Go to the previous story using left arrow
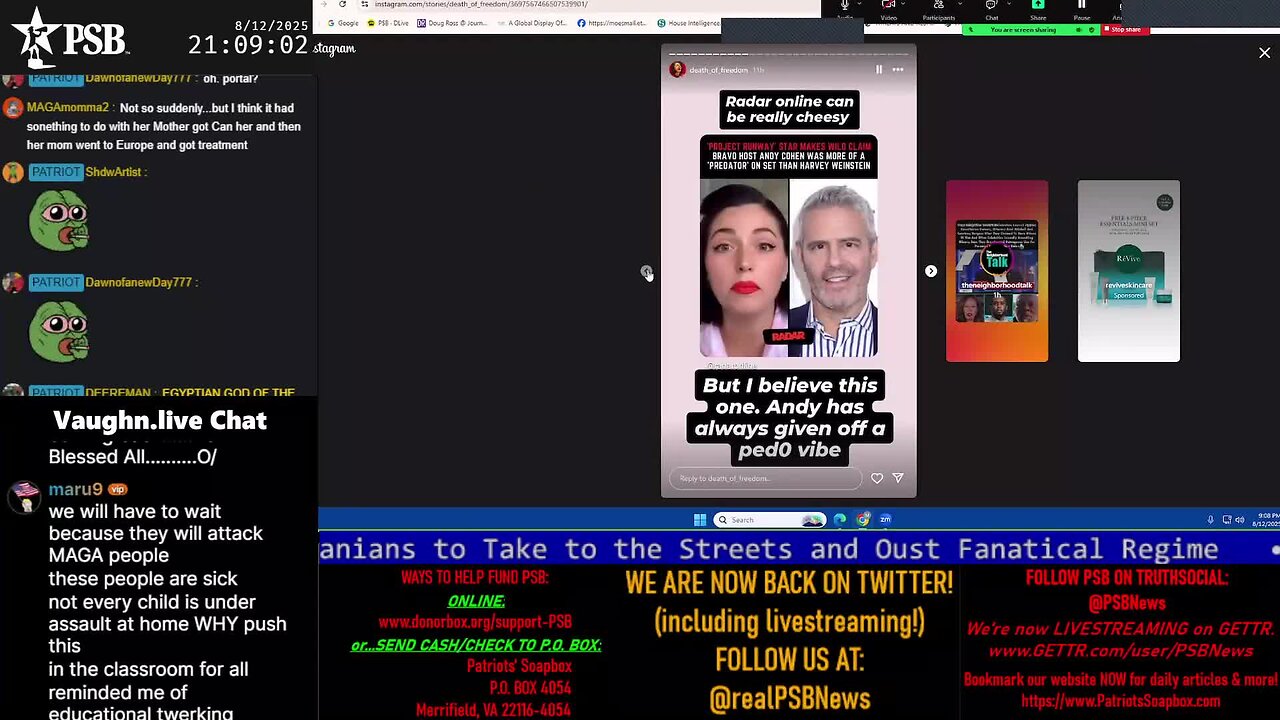 pyautogui.click(x=647, y=271)
